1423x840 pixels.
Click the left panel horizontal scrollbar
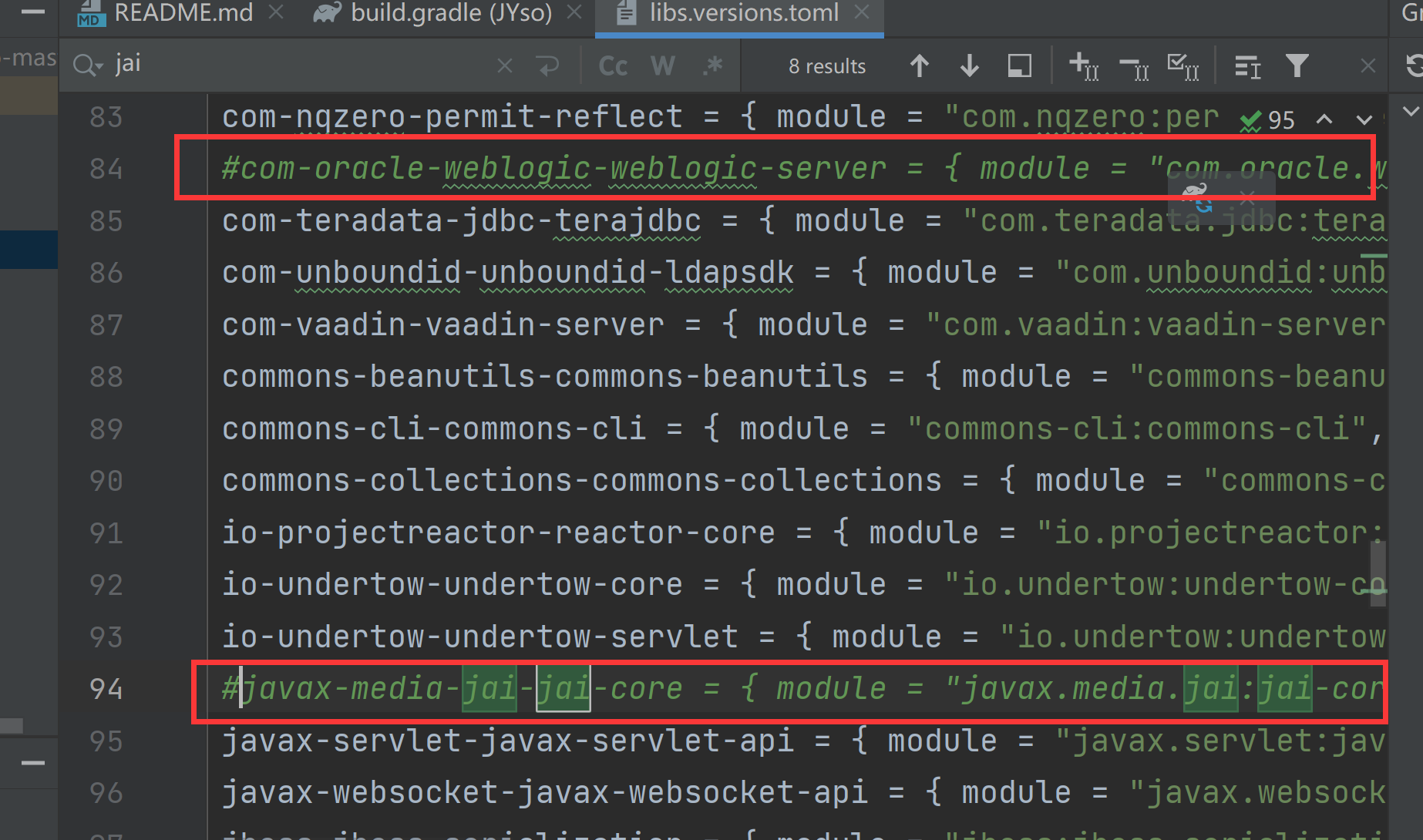pyautogui.click(x=12, y=725)
